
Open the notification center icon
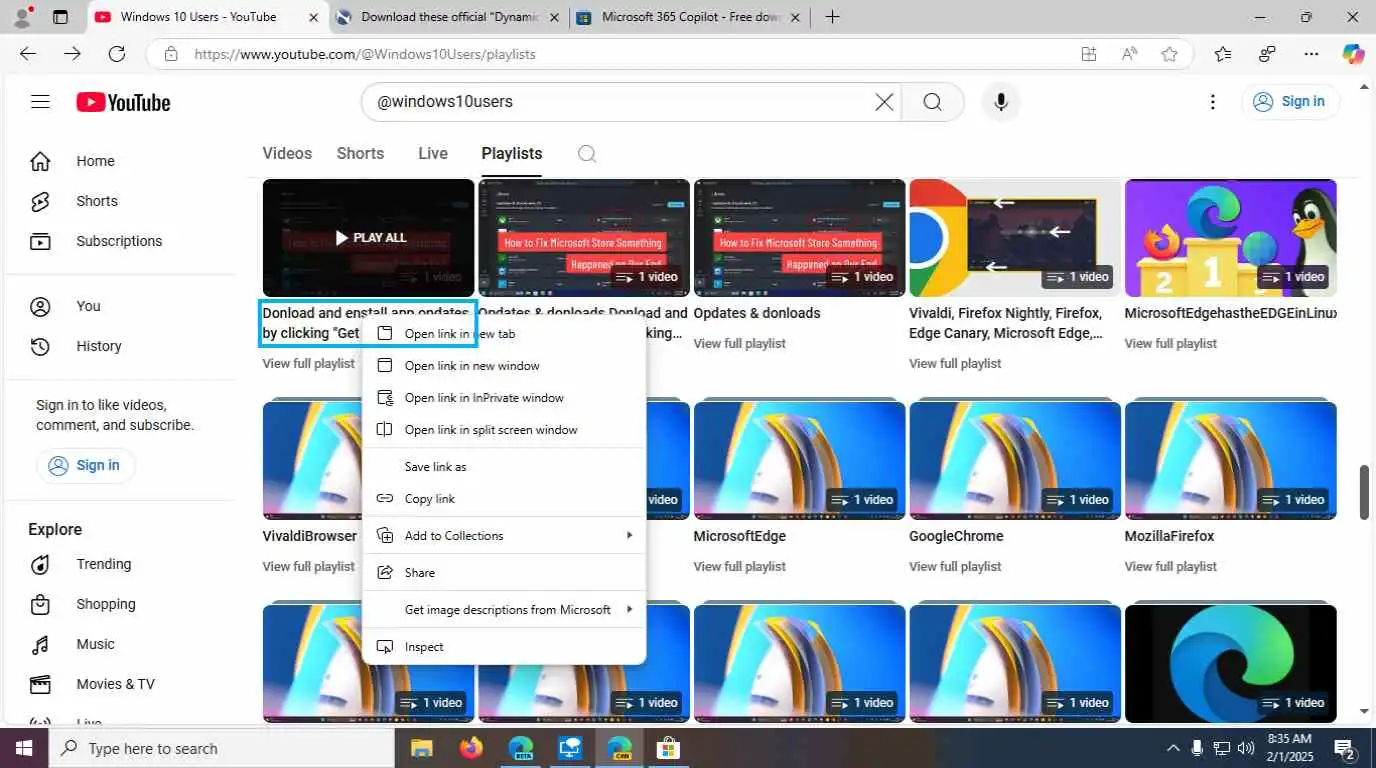(x=1345, y=749)
